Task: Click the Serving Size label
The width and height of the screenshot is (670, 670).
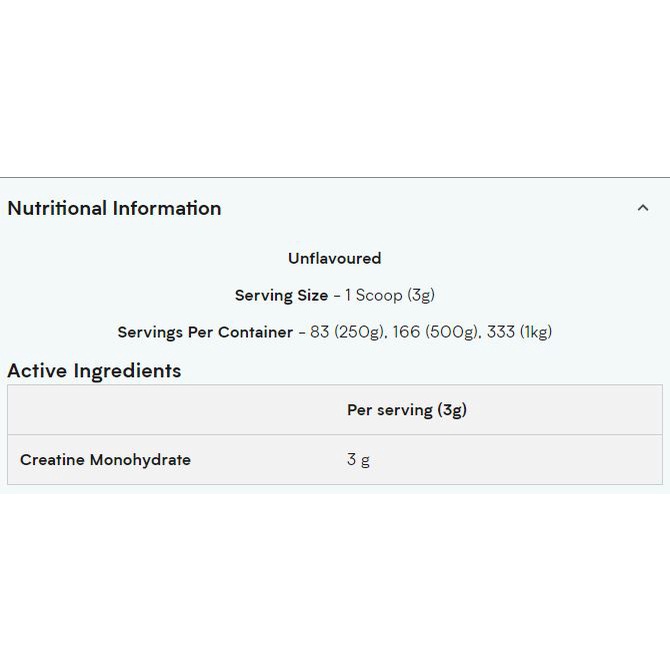Action: coord(281,295)
